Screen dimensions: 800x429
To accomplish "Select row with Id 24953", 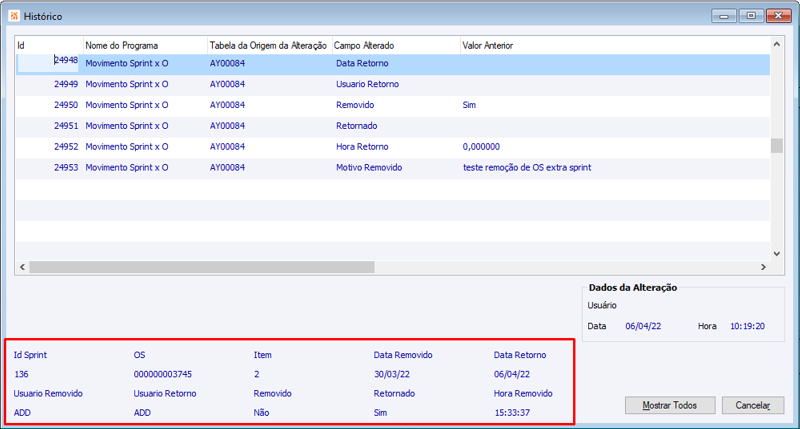I will [392, 168].
